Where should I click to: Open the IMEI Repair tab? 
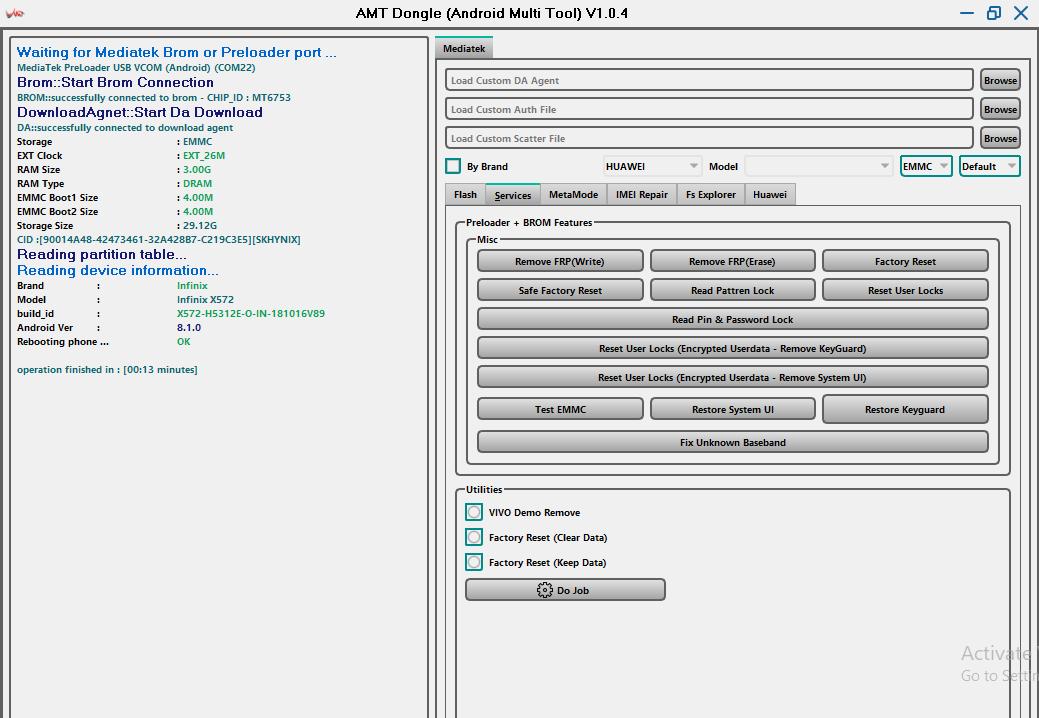tap(641, 195)
